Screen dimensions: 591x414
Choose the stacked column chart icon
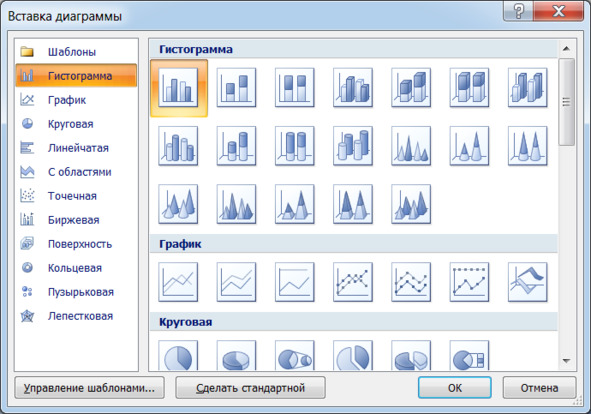click(x=236, y=87)
